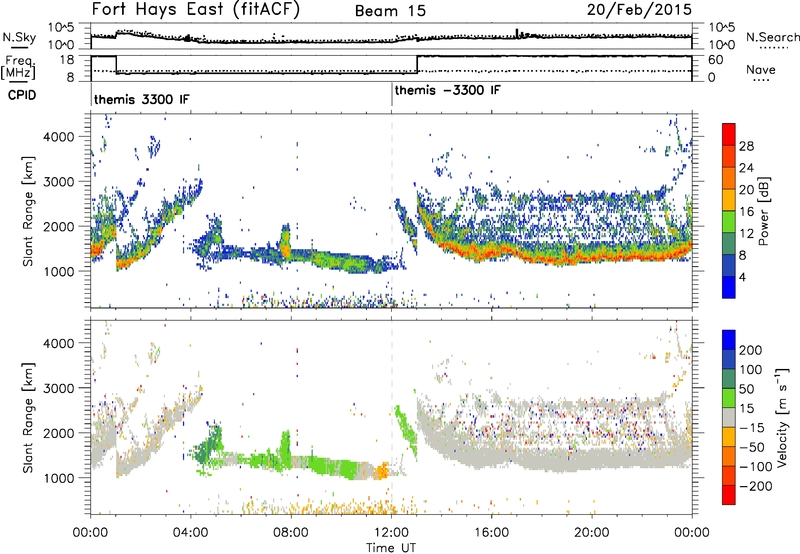Click the date "20/Feb/2015"
Image resolution: width=800 pixels, height=554 pixels.
pyautogui.click(x=639, y=10)
